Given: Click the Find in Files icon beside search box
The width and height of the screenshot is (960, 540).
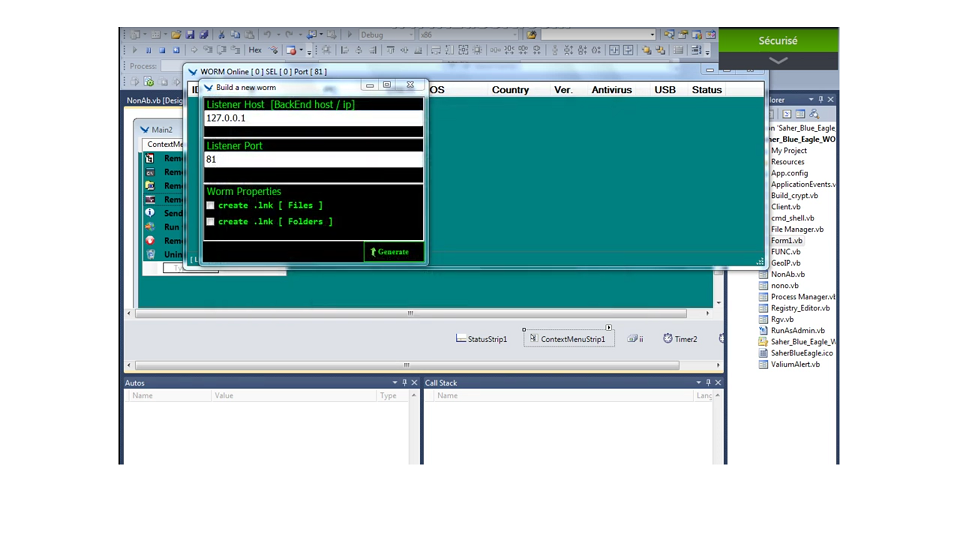Looking at the screenshot, I should [531, 34].
